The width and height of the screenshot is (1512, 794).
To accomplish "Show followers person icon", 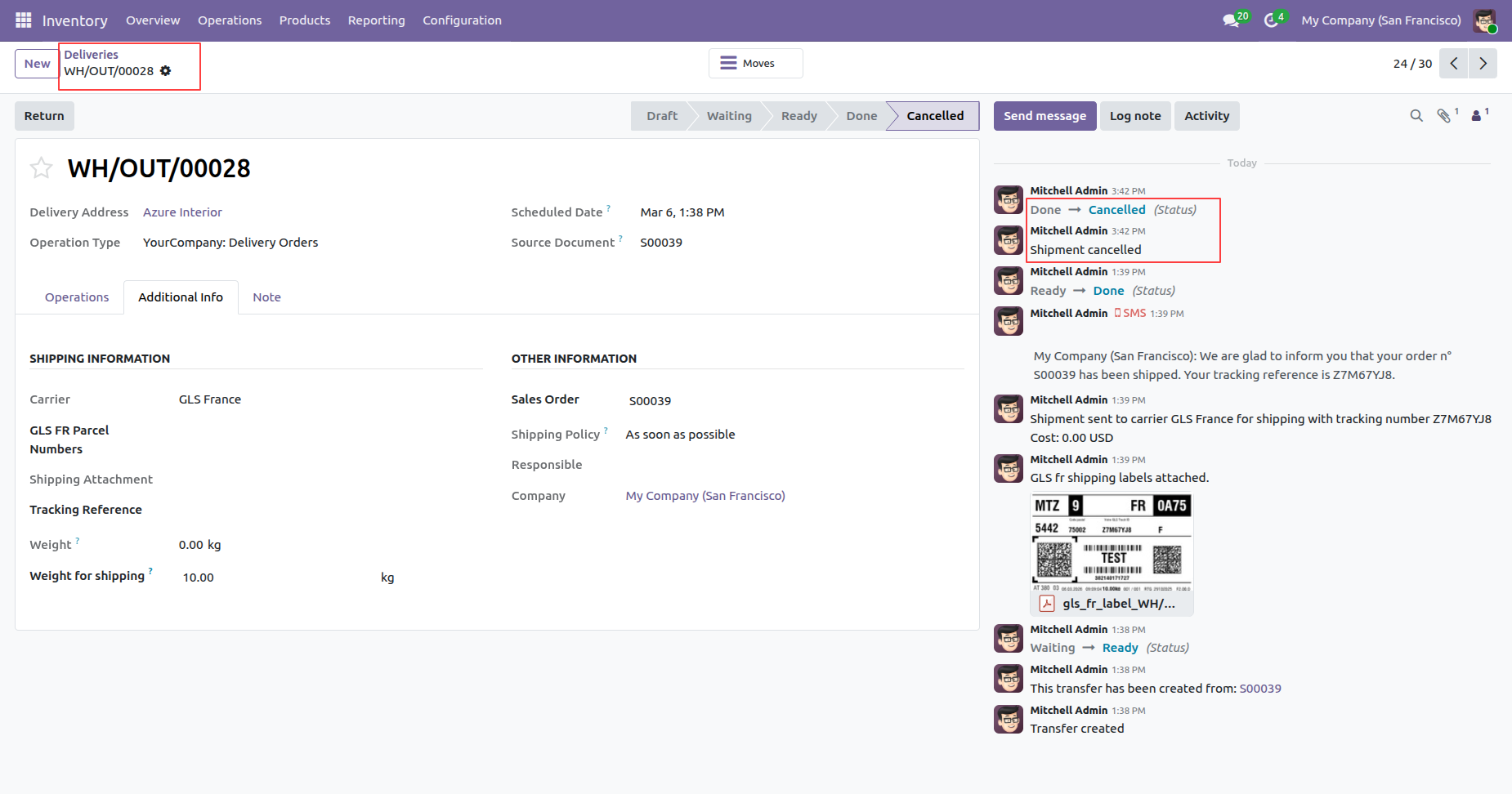I will tap(1477, 116).
